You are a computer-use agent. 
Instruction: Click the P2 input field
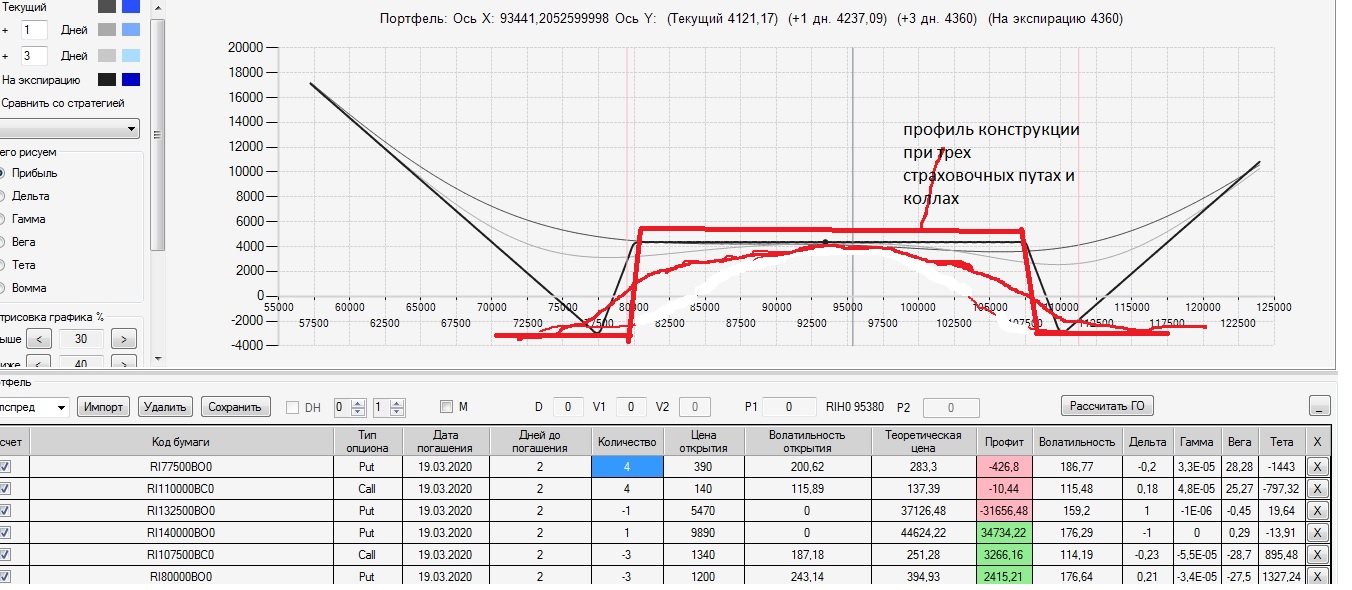[950, 407]
